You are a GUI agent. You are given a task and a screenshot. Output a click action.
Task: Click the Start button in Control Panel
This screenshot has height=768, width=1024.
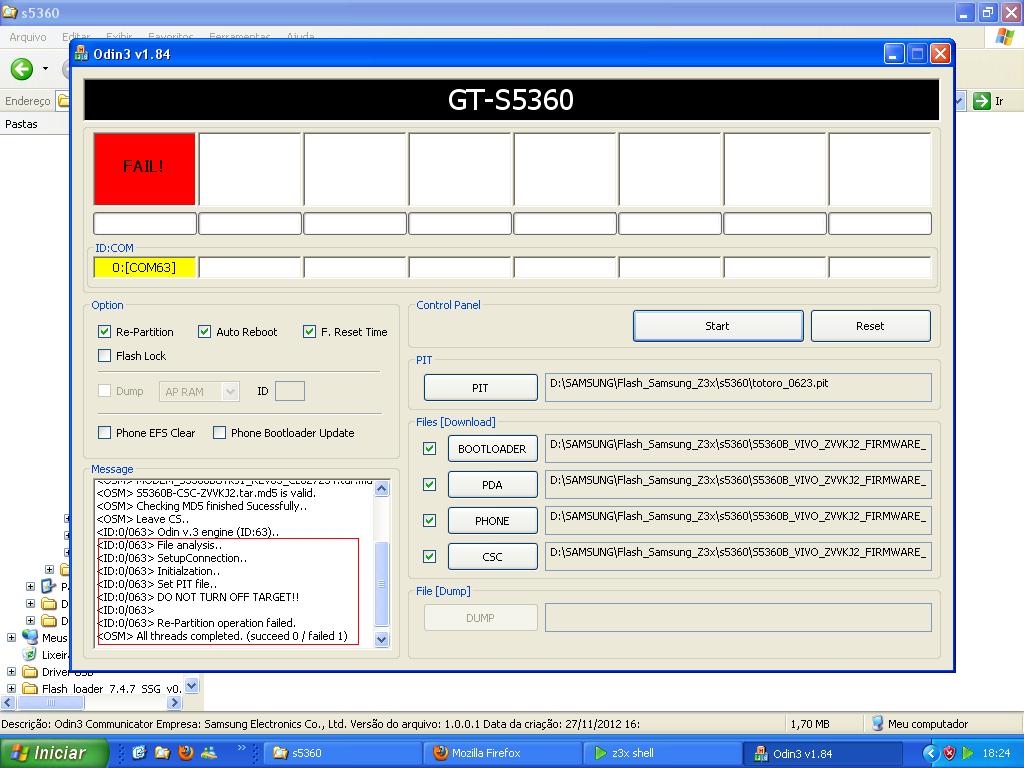click(718, 326)
